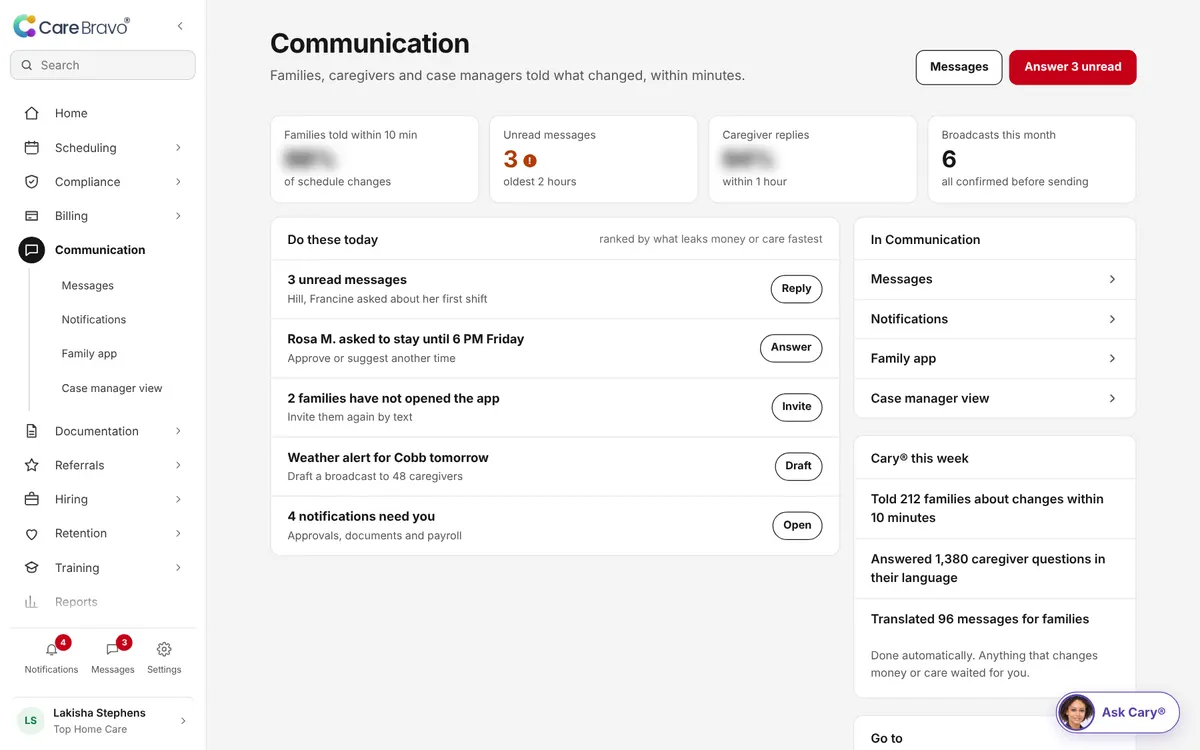Click the LS user avatar
1200x750 pixels.
[x=31, y=720]
